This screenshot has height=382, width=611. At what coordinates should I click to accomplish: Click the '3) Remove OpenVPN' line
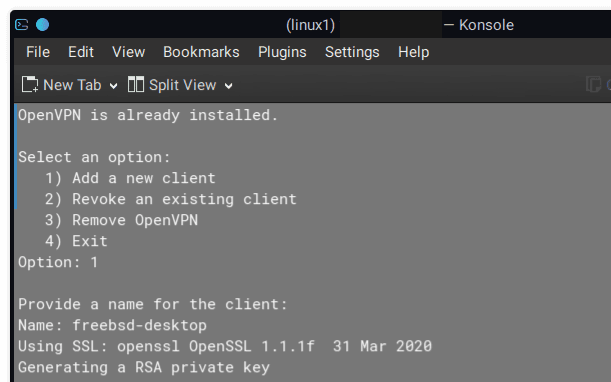pyautogui.click(x=121, y=221)
